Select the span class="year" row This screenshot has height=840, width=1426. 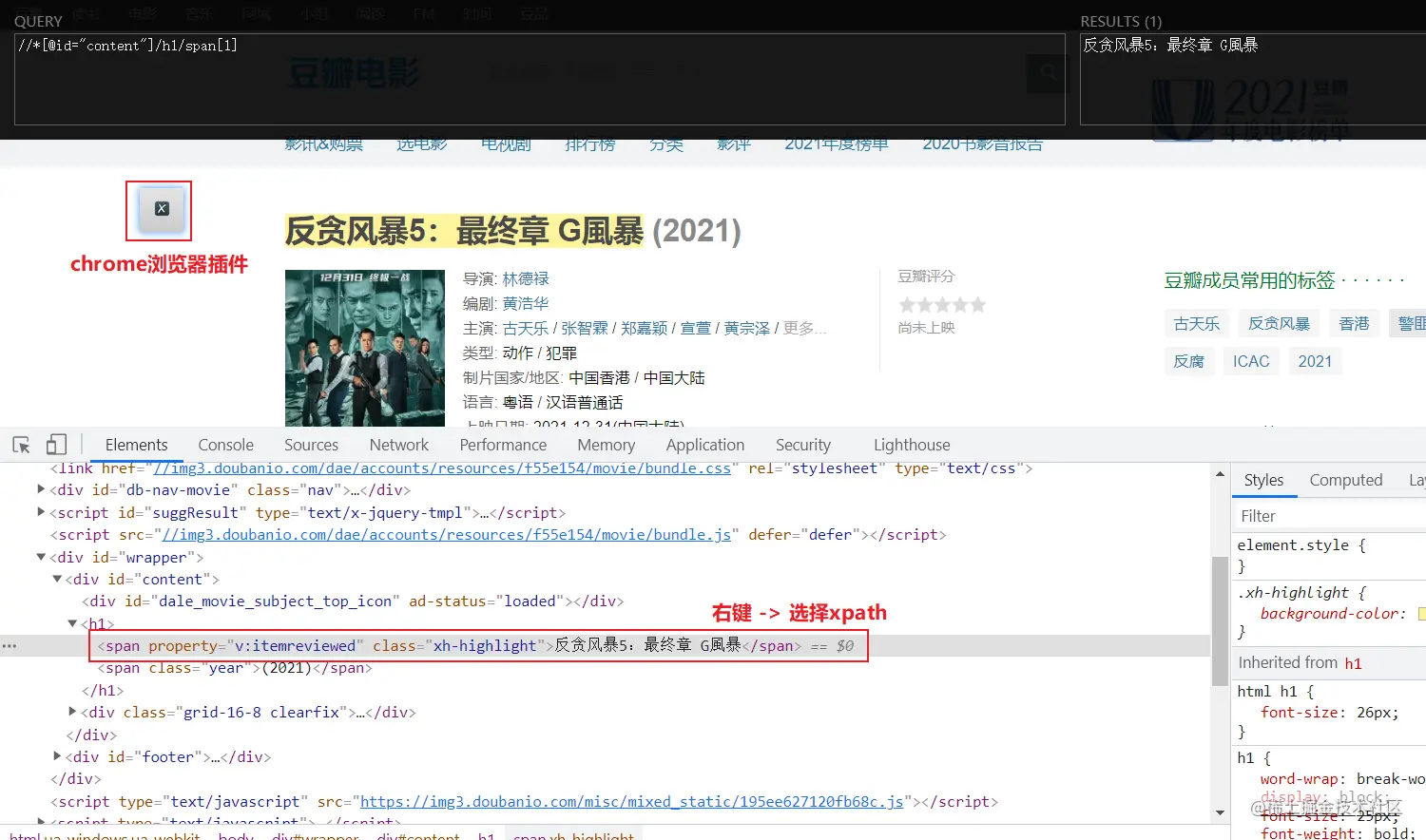point(235,668)
